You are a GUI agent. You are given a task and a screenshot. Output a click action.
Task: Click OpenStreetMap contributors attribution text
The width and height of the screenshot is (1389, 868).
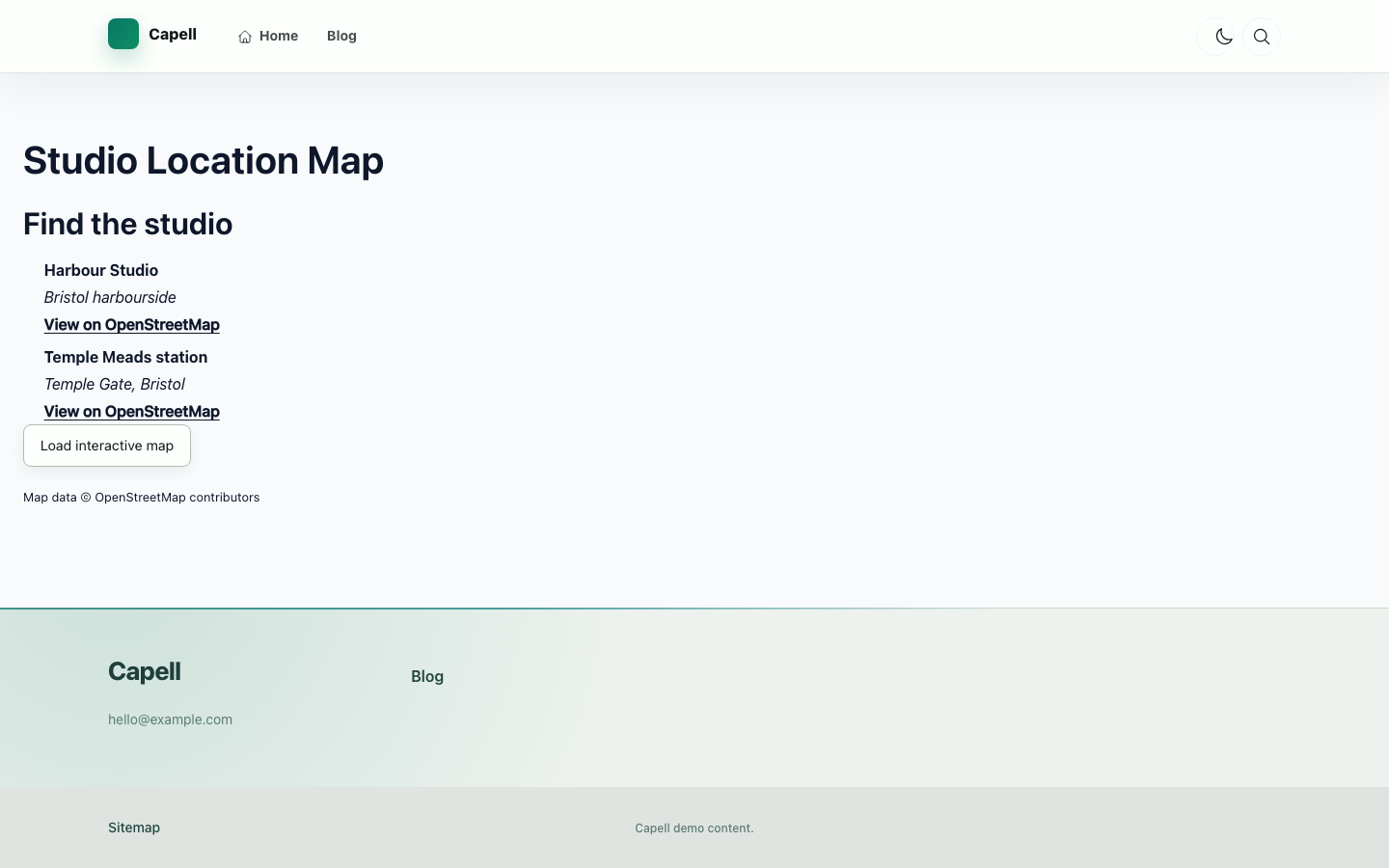pos(141,498)
